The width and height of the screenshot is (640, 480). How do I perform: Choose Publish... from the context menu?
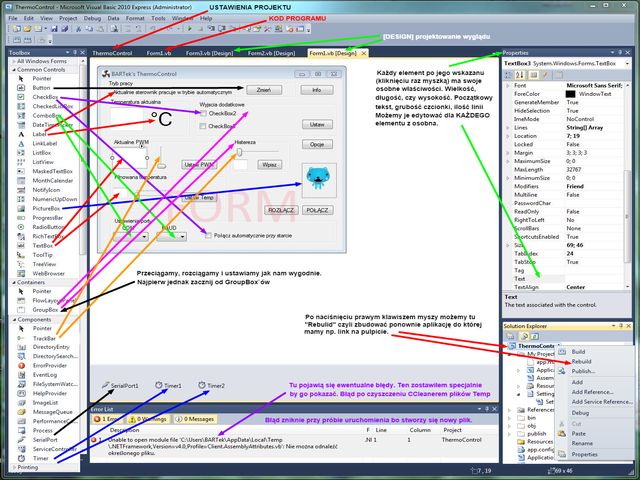pos(583,371)
